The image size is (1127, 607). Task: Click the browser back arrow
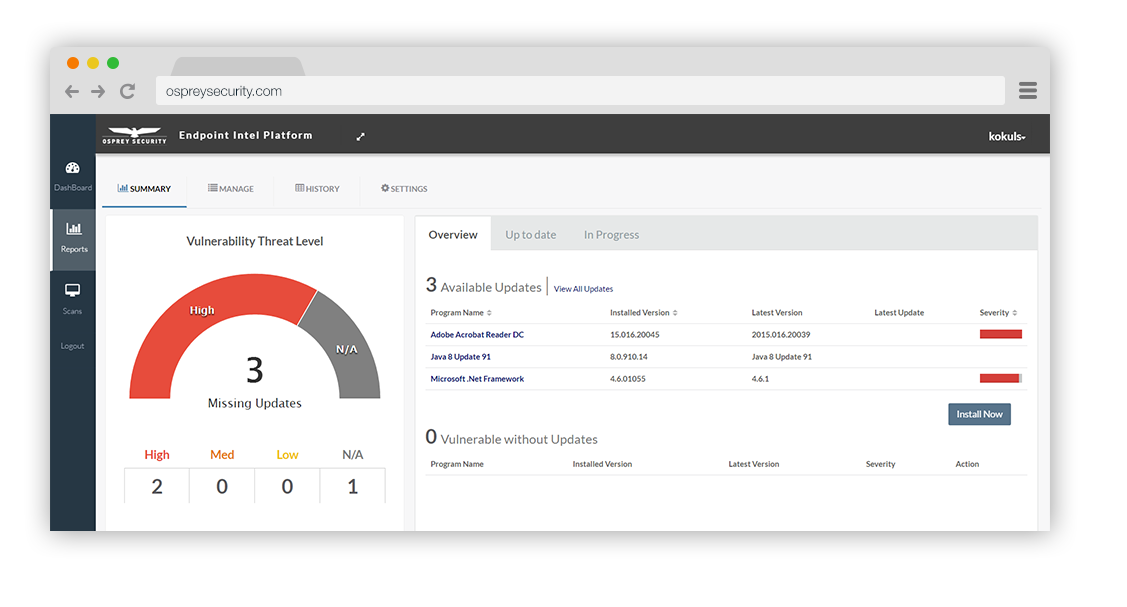pyautogui.click(x=72, y=91)
